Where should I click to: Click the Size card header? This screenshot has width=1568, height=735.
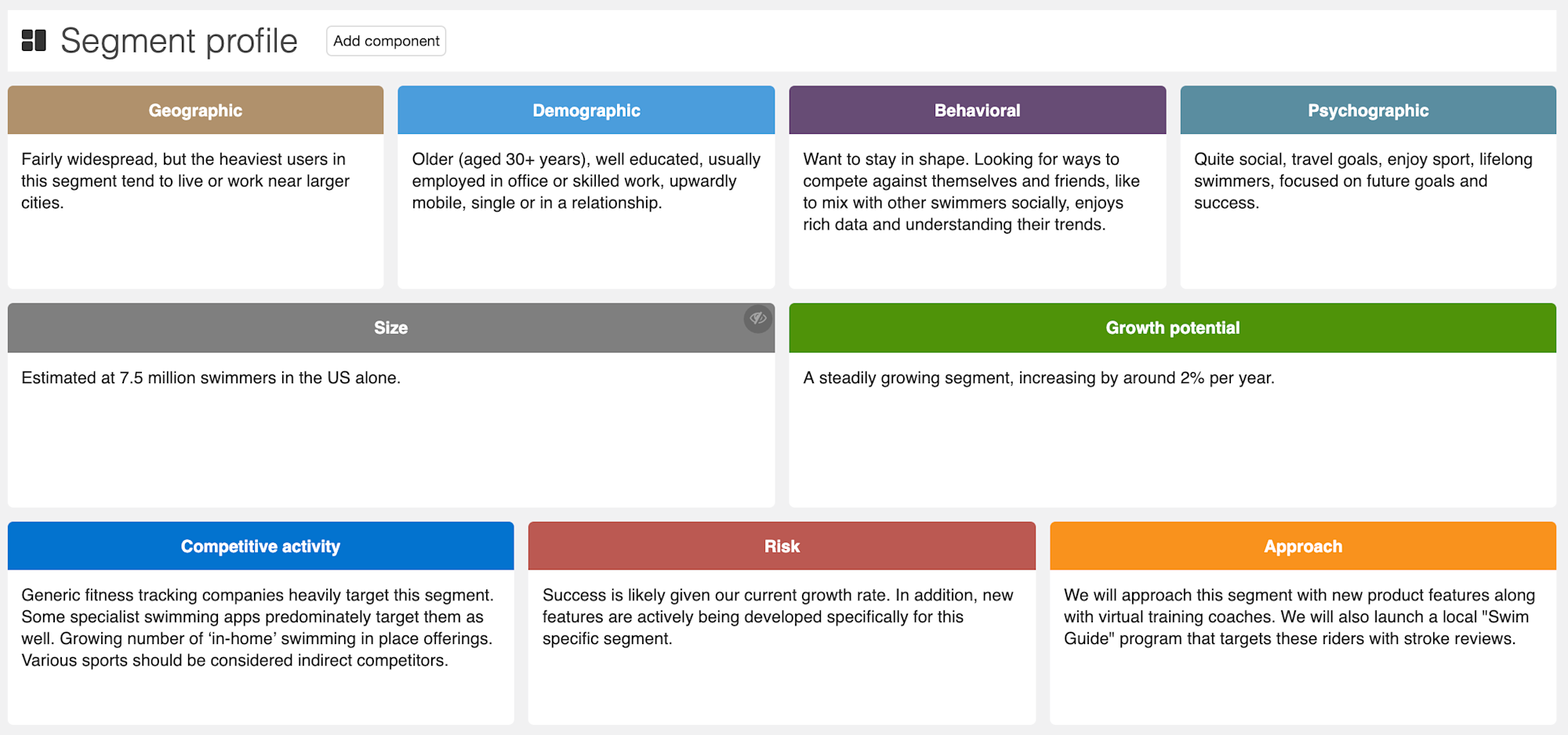[390, 328]
